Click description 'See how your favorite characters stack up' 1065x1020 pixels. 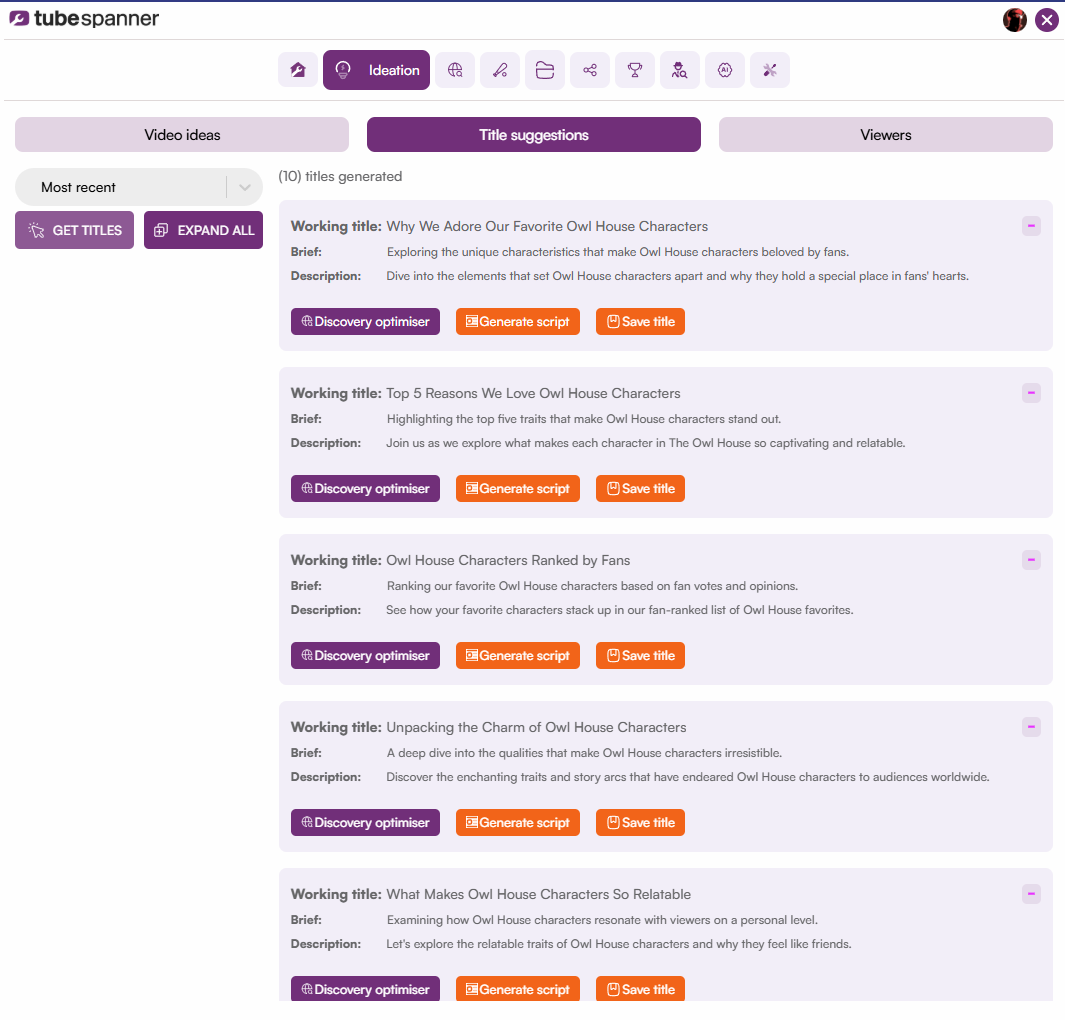pyautogui.click(x=620, y=610)
